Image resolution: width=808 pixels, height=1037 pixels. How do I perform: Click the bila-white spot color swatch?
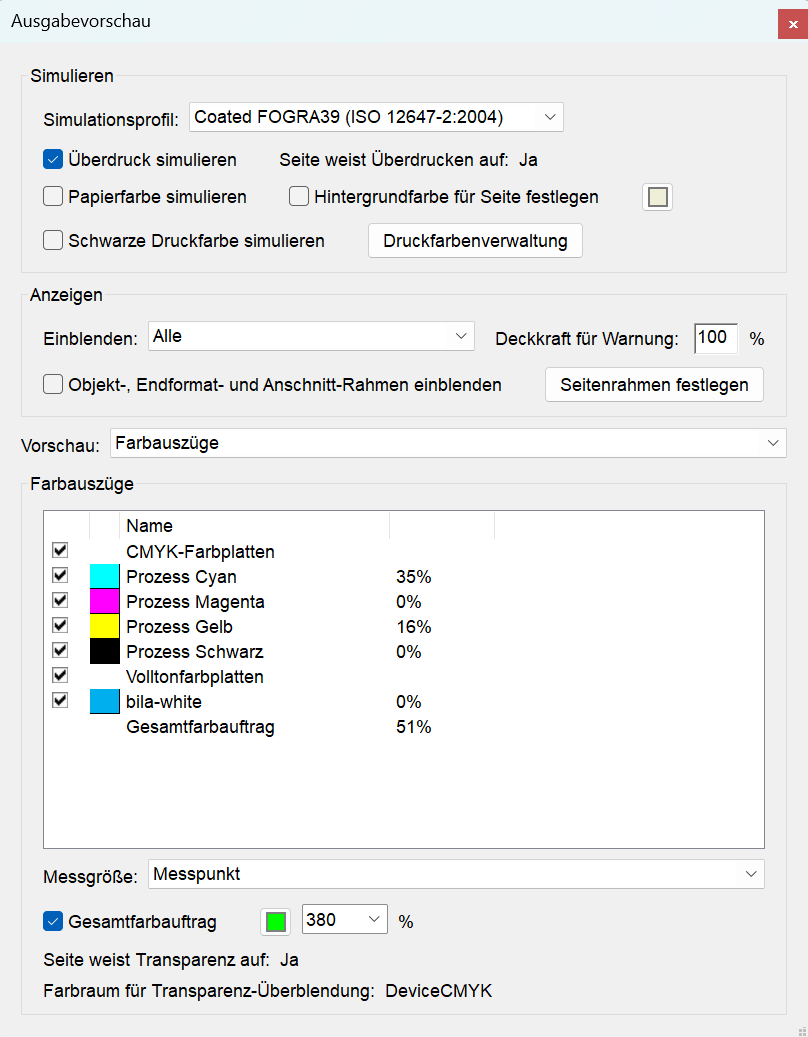(104, 702)
